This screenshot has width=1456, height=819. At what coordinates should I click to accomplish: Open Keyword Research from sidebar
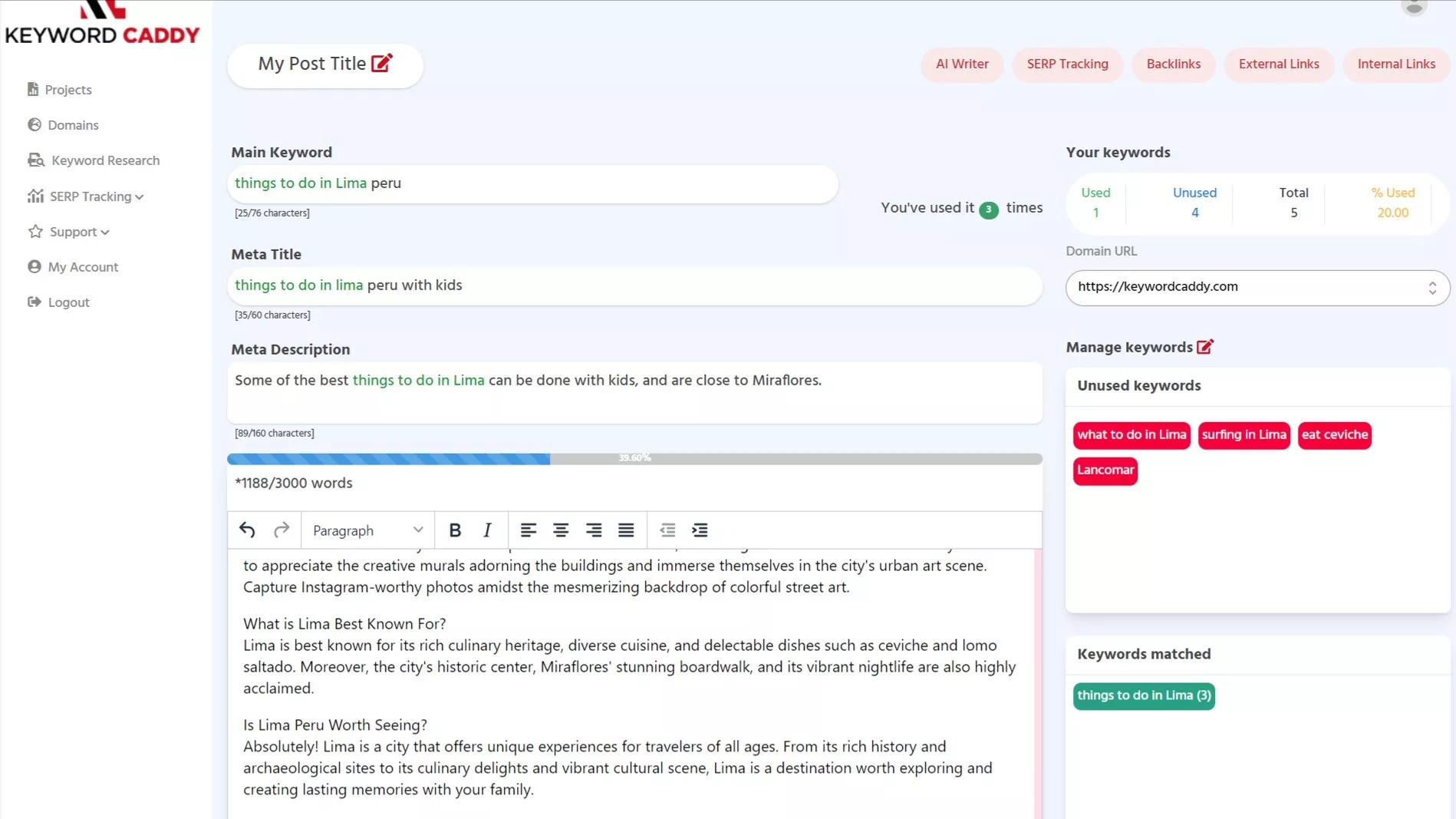[x=105, y=160]
